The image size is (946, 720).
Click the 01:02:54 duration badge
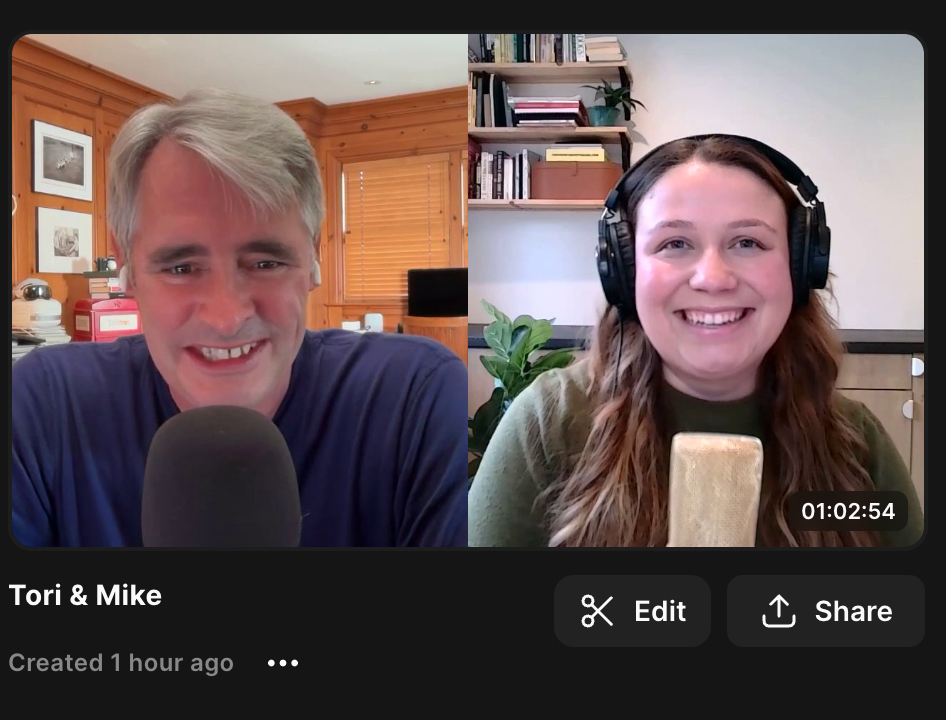coord(848,511)
